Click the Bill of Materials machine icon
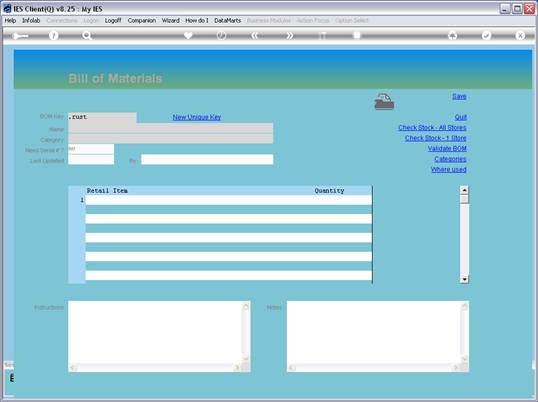The height and width of the screenshot is (402, 538). pos(384,102)
